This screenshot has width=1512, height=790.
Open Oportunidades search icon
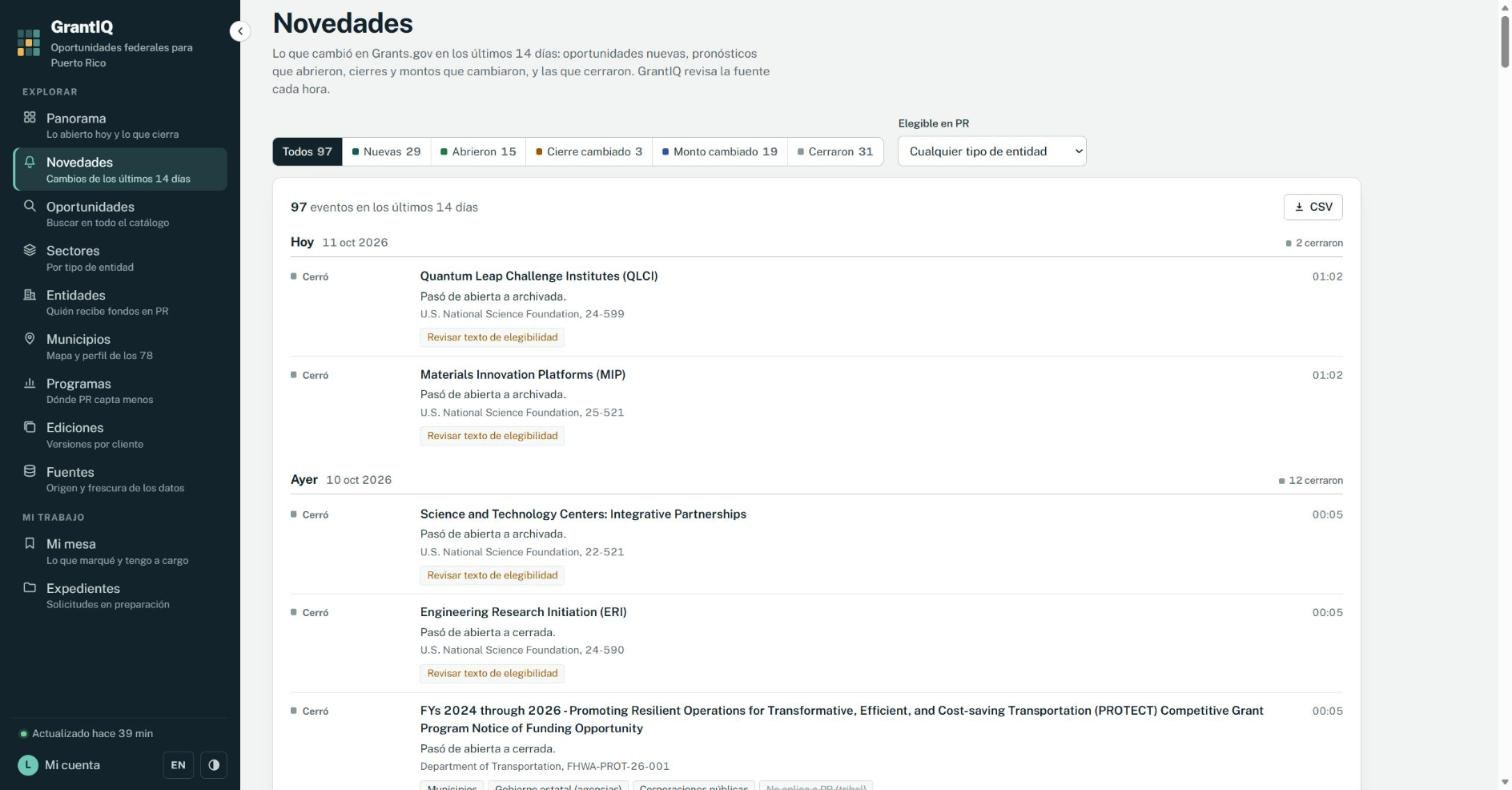click(30, 206)
